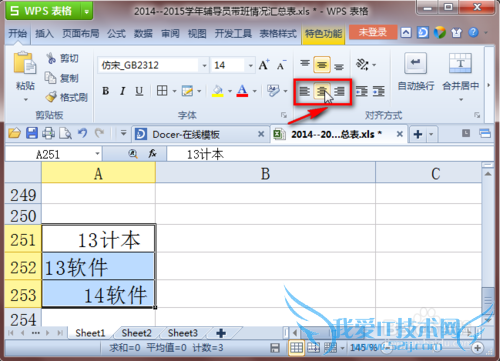Decrease font size with small A icon
The height and width of the screenshot is (361, 500).
point(281,65)
